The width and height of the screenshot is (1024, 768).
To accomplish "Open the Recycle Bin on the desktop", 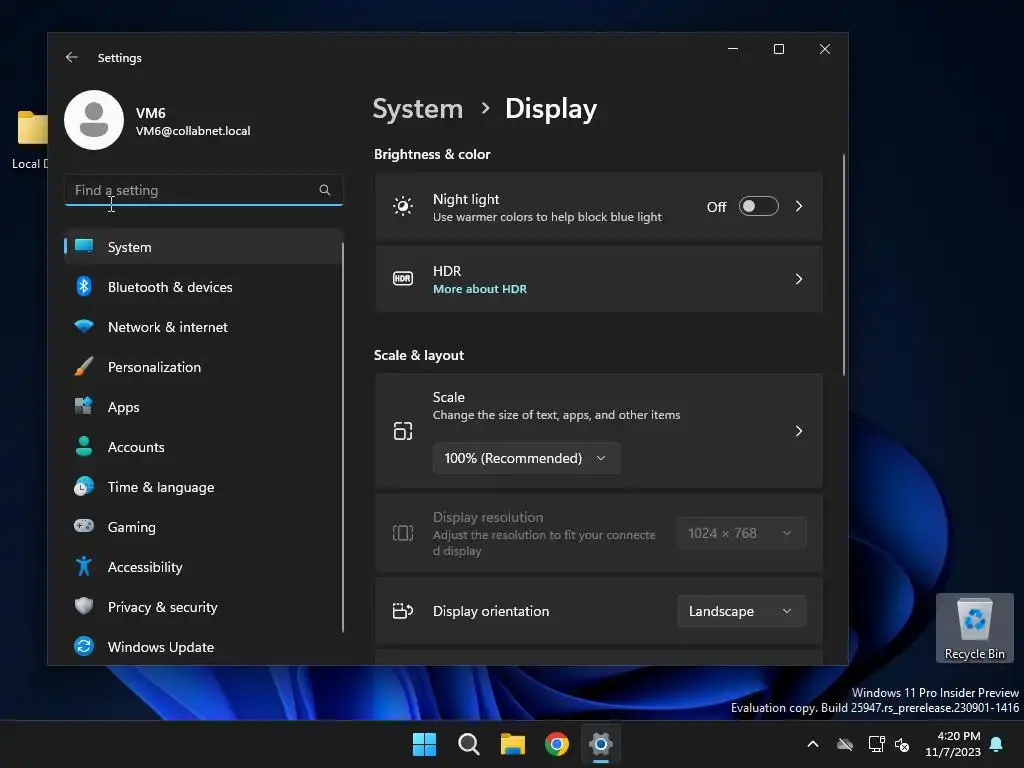I will pyautogui.click(x=974, y=628).
